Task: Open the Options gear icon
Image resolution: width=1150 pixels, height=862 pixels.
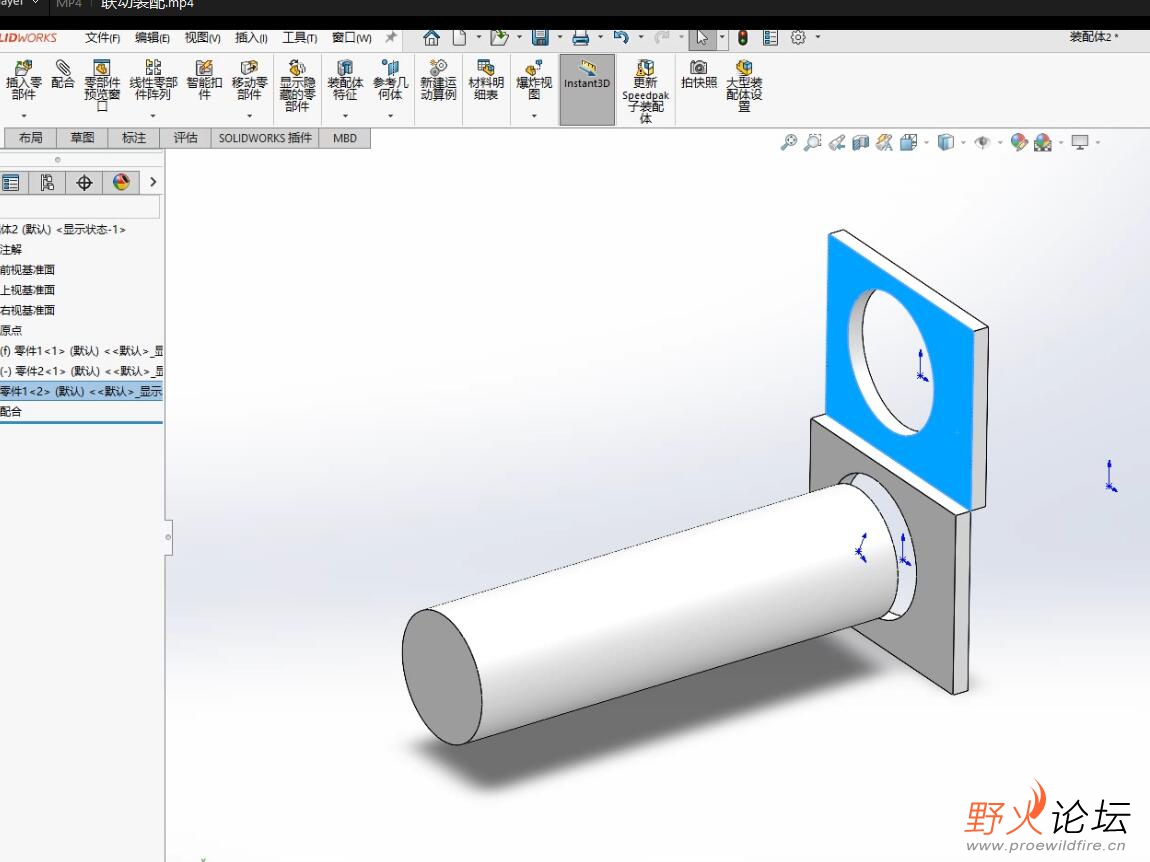Action: click(798, 37)
